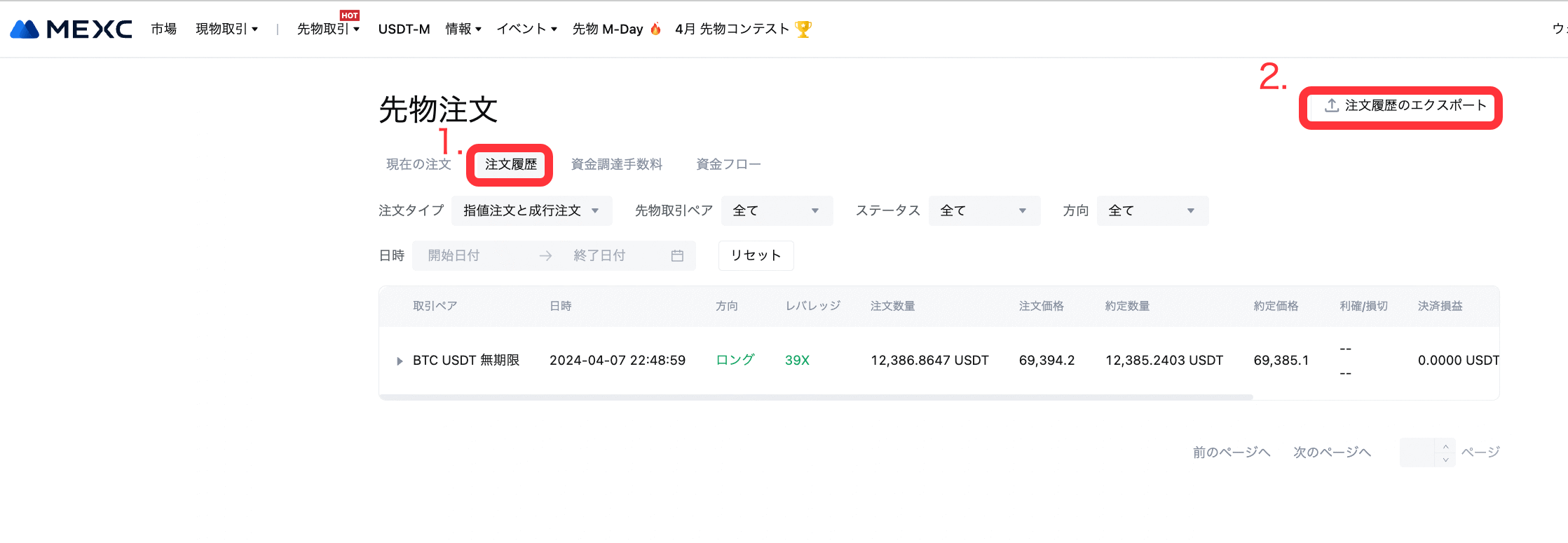Open the 先物取引ペア dropdown

(x=776, y=211)
